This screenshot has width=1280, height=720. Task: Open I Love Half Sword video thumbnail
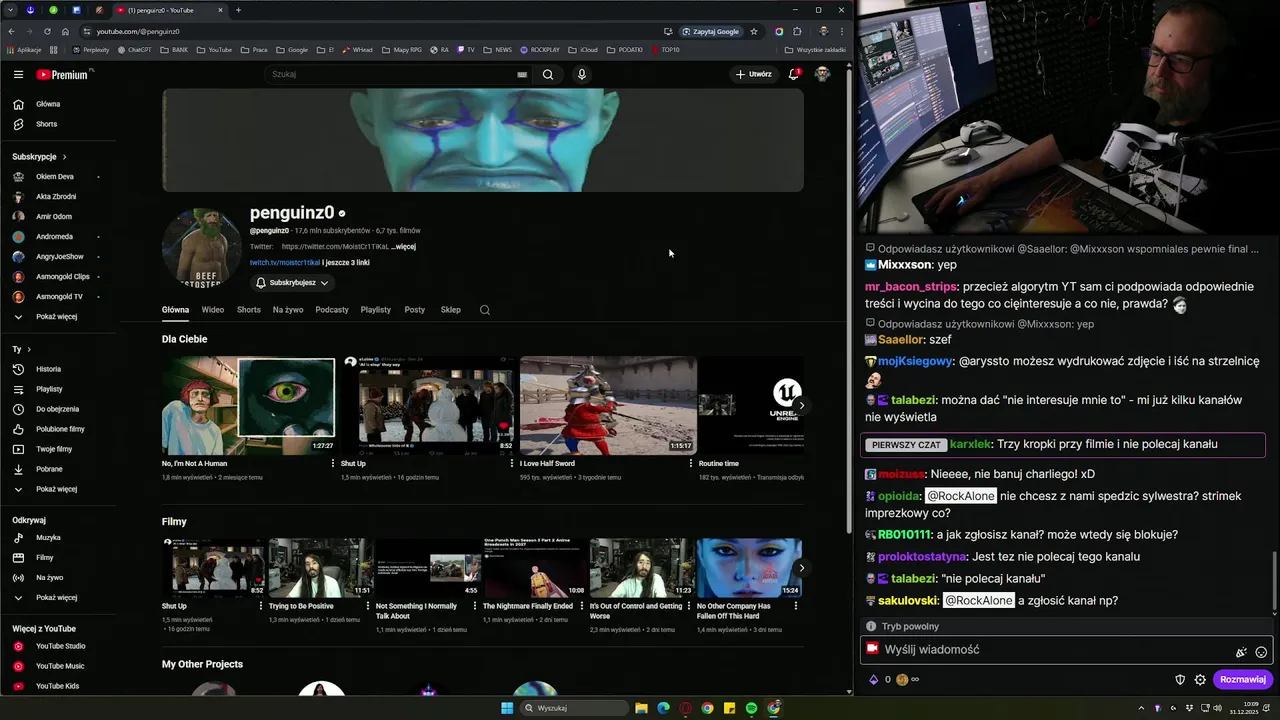608,406
